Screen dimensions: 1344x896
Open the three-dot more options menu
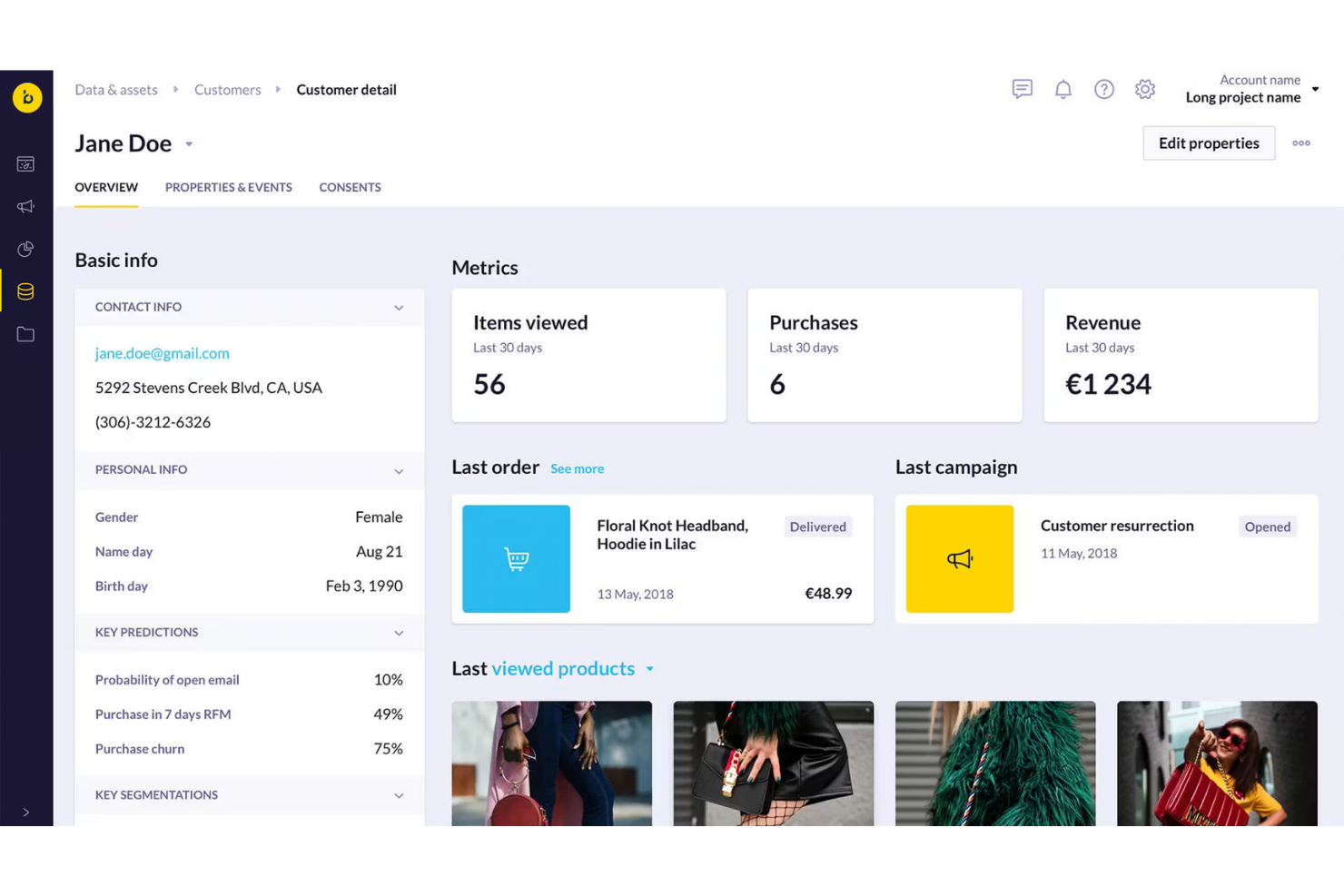tap(1301, 143)
